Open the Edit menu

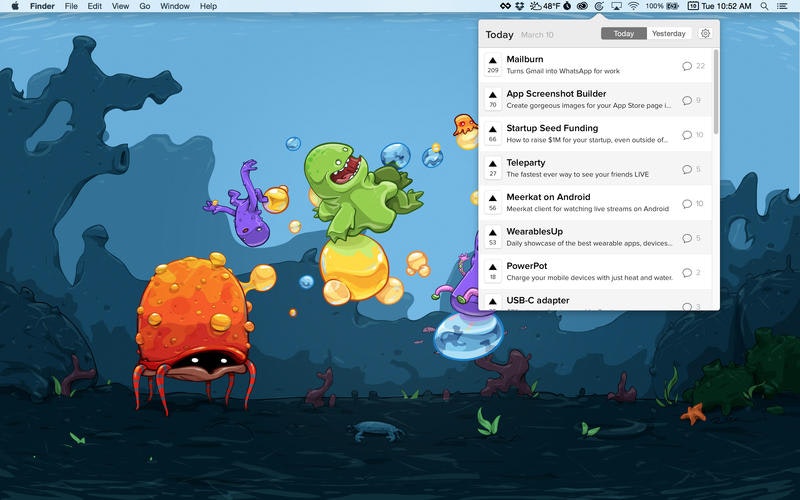point(94,6)
